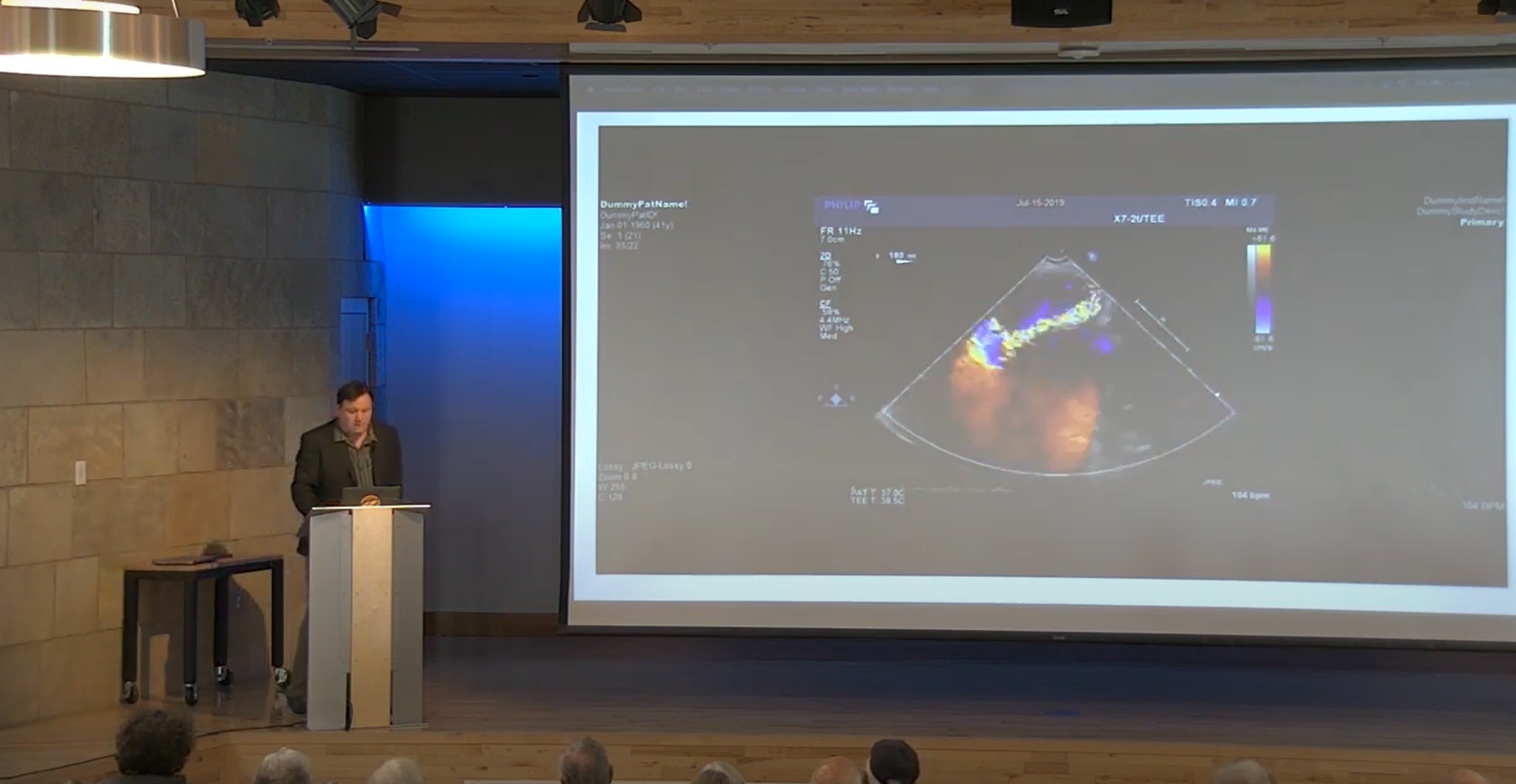Screen dimensions: 1516x784
Task: Open the Help menu in the menu bar
Action: tap(930, 89)
